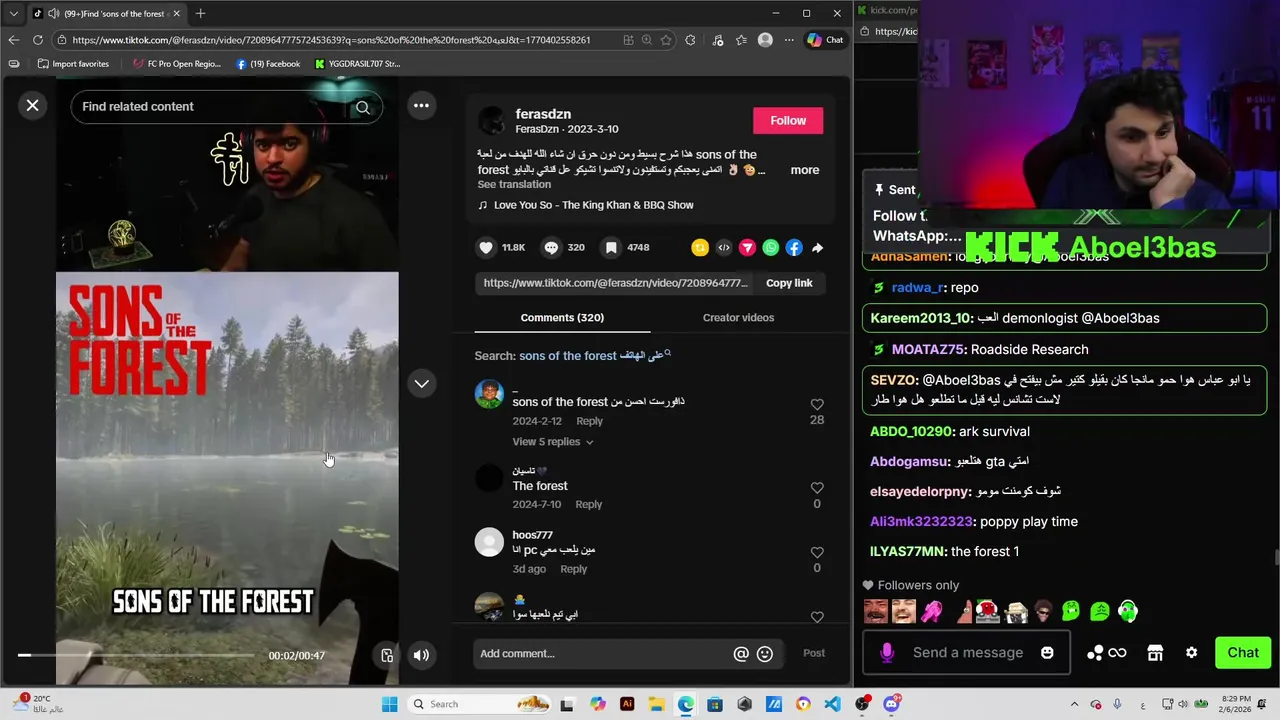Image resolution: width=1280 pixels, height=720 pixels.
Task: Open Adobe Illustrator from taskbar
Action: [627, 704]
